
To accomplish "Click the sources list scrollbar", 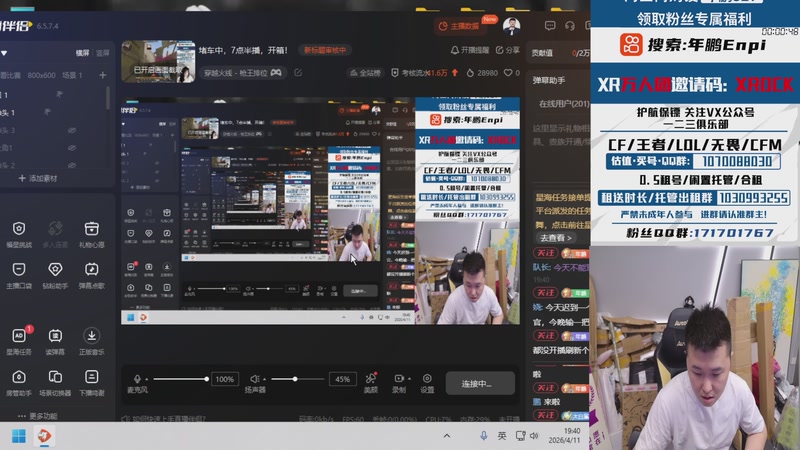I will (108, 97).
